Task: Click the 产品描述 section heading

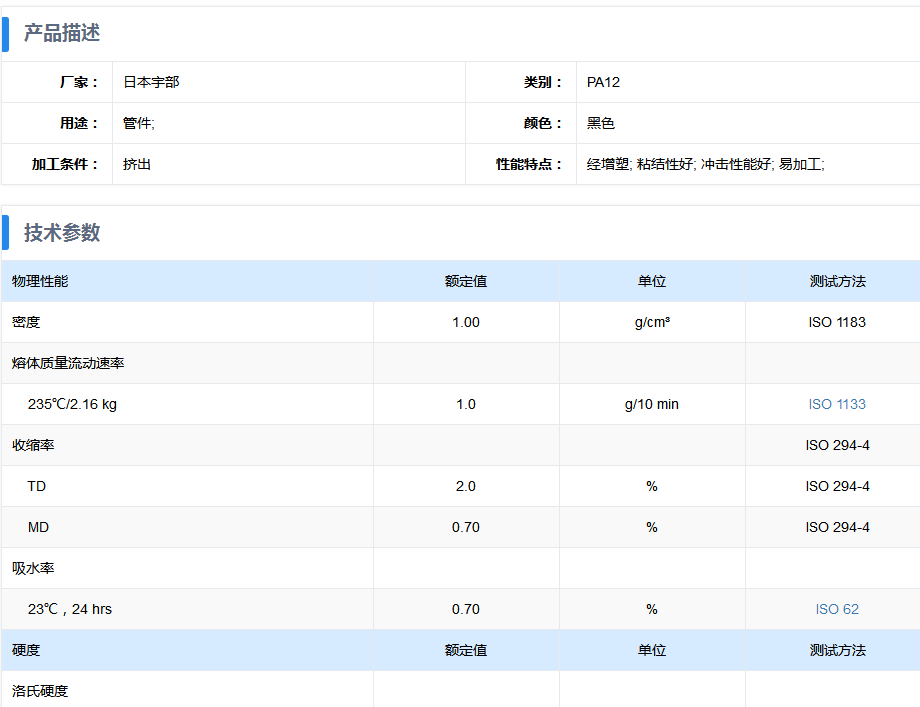Action: tap(62, 33)
